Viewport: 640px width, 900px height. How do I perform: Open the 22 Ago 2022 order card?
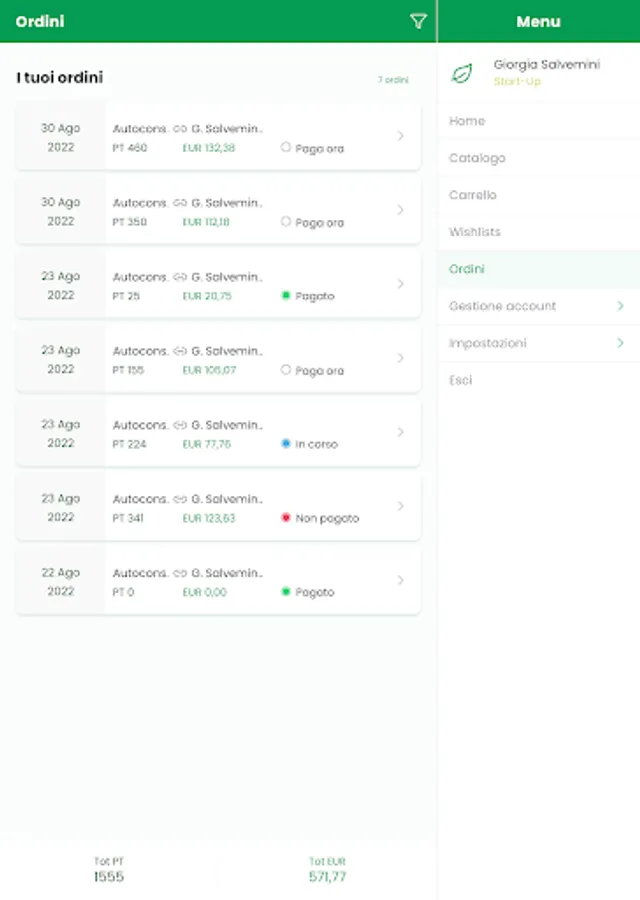point(218,582)
